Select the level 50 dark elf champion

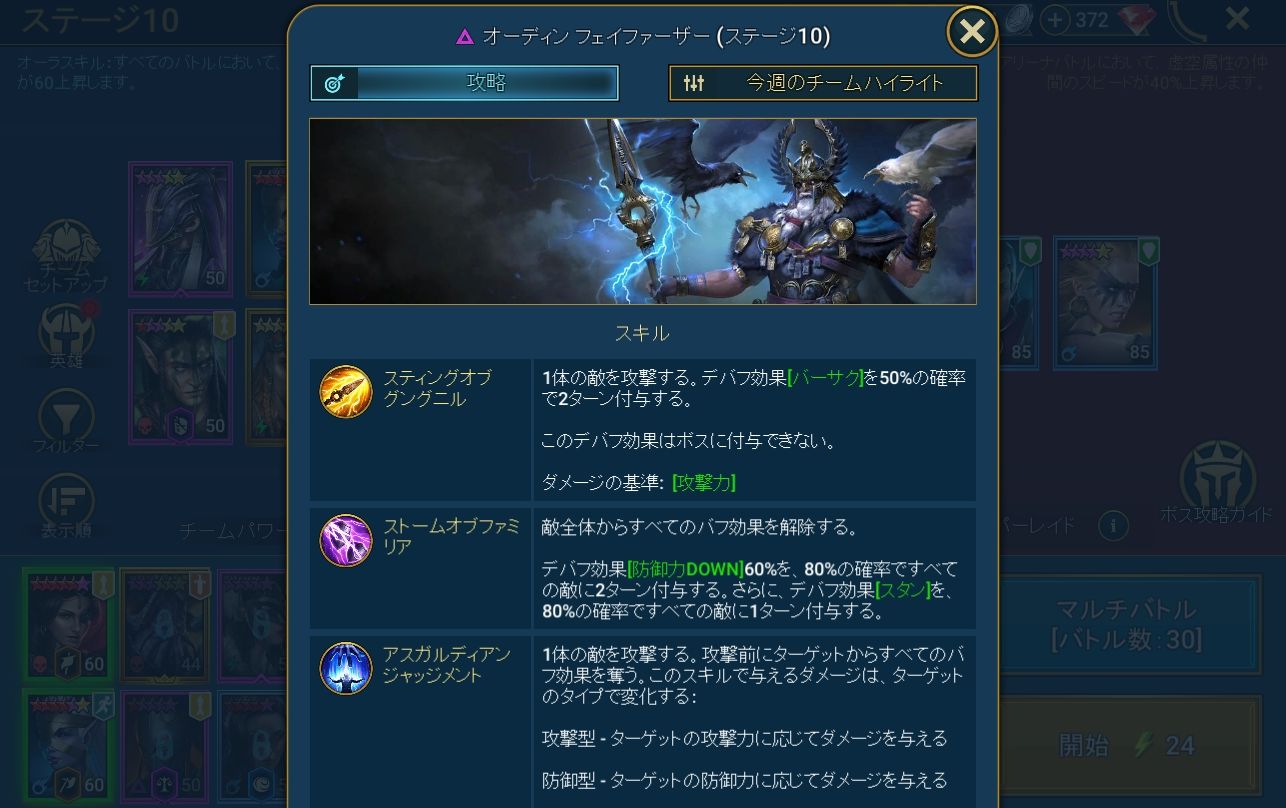(x=180, y=377)
